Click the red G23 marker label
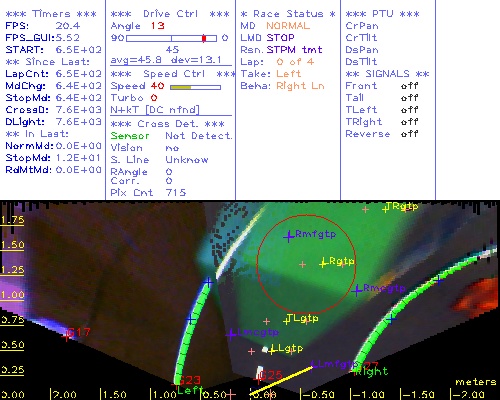This screenshot has height=400, width=500. pos(191,380)
